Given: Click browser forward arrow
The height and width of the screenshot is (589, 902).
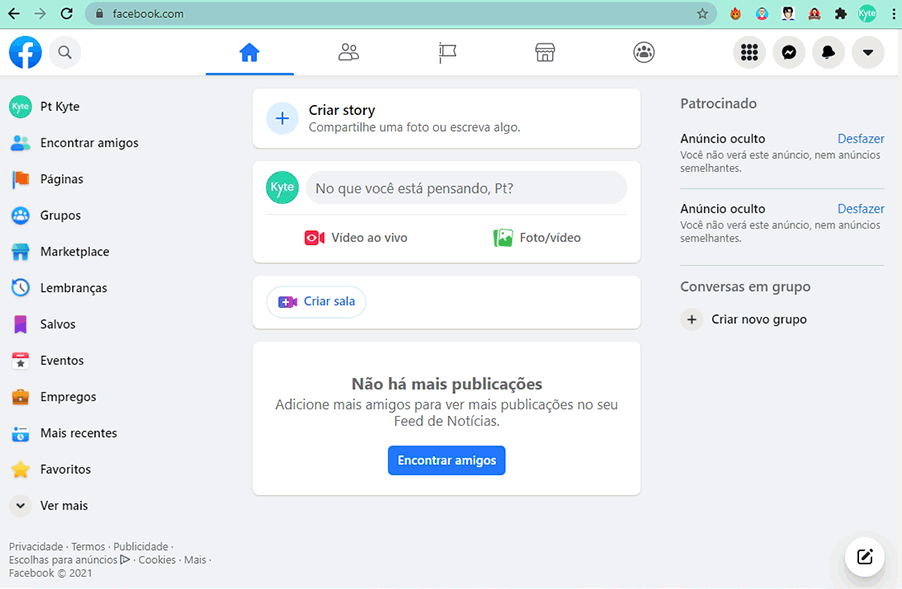Looking at the screenshot, I should [x=40, y=13].
